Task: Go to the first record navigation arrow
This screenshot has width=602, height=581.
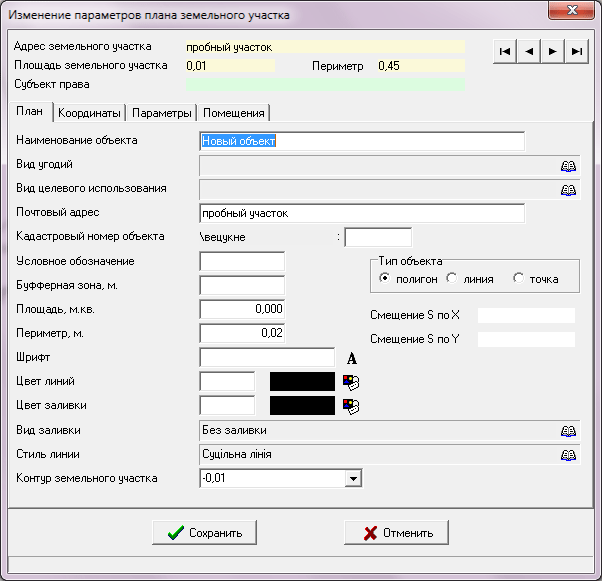Action: [506, 51]
